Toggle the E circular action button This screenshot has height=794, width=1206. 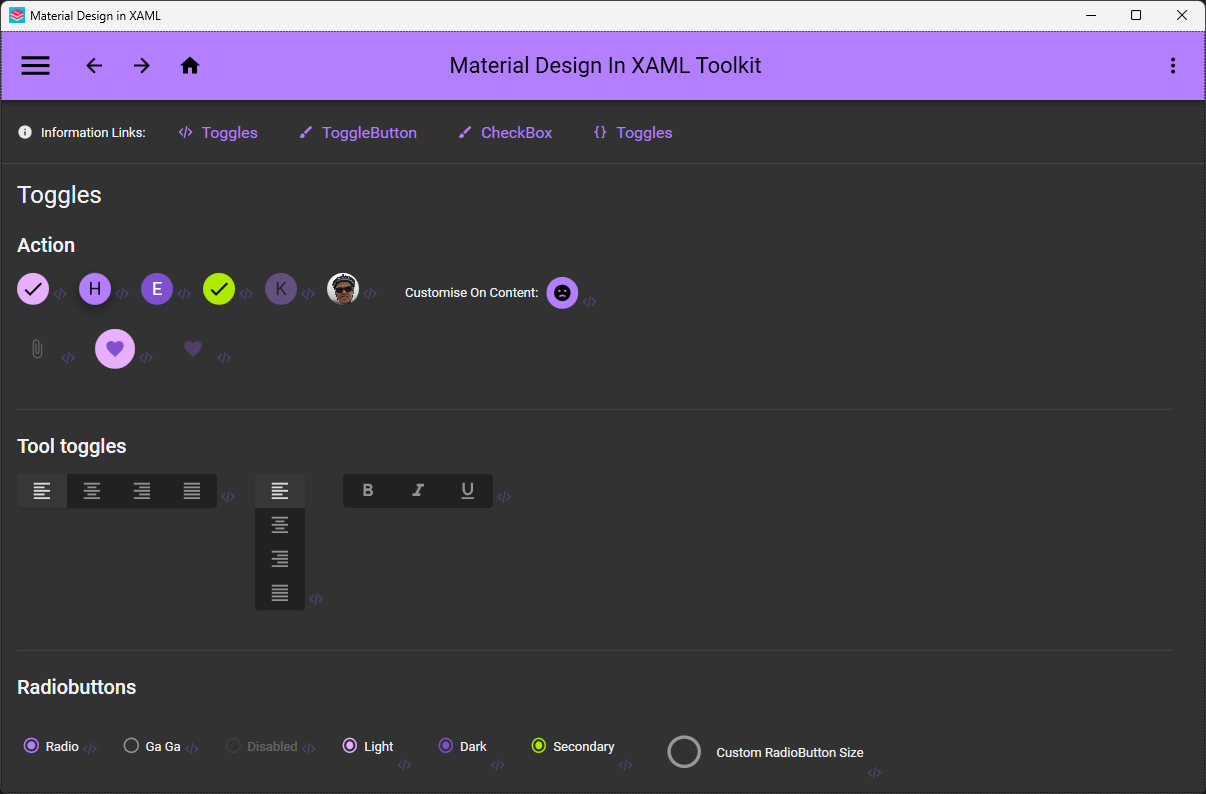pyautogui.click(x=157, y=289)
